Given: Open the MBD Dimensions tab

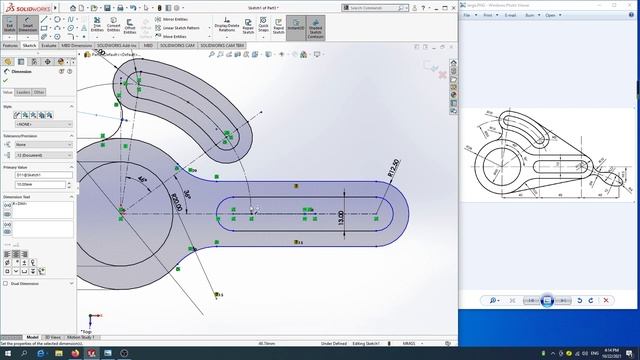Looking at the screenshot, I should pyautogui.click(x=77, y=45).
